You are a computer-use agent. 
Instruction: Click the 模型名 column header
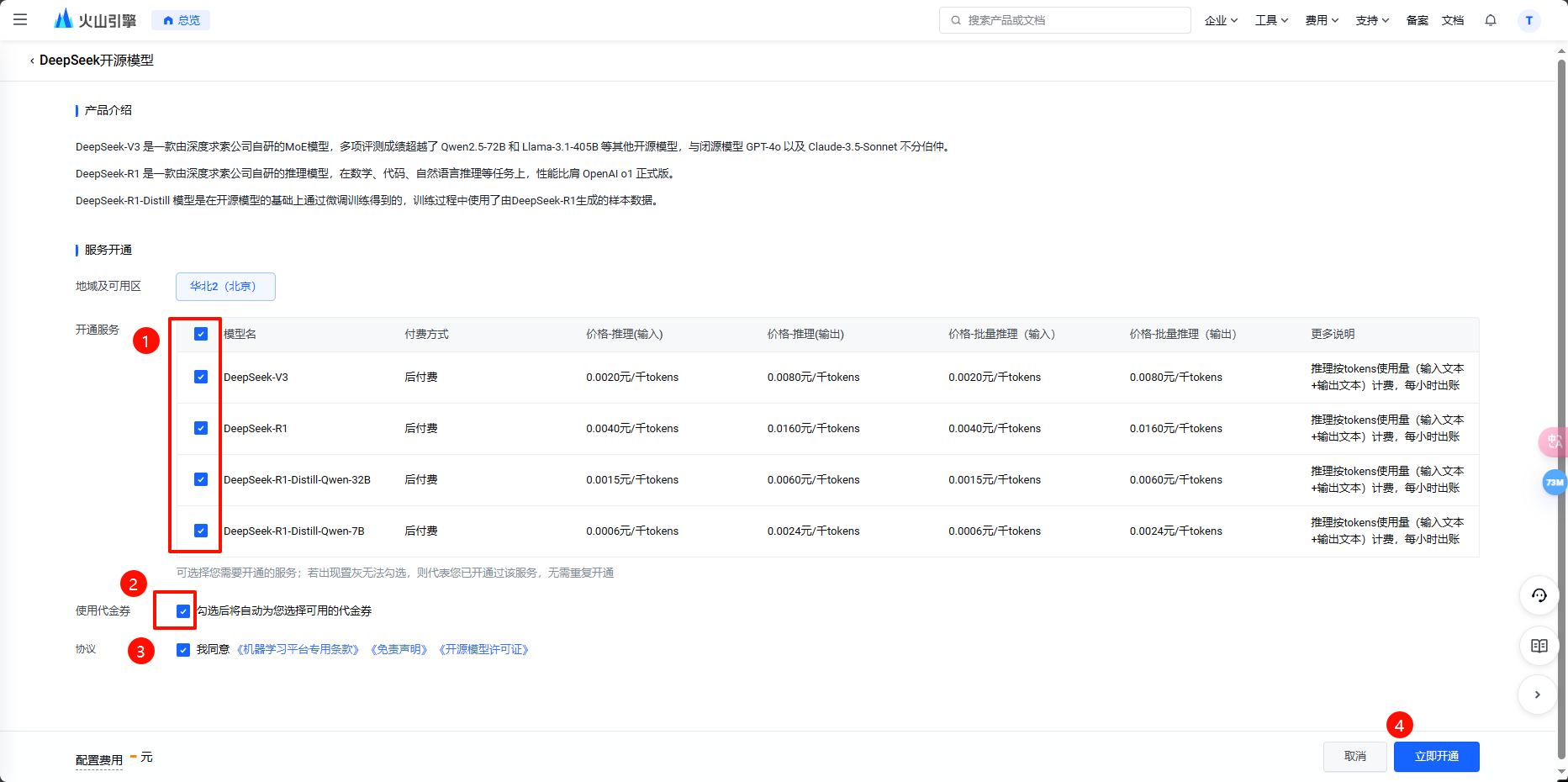[240, 334]
